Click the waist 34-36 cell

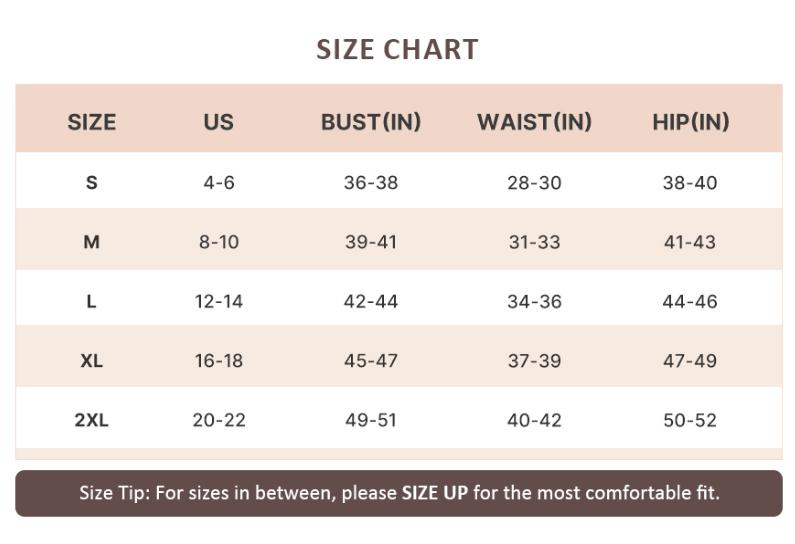tap(534, 301)
